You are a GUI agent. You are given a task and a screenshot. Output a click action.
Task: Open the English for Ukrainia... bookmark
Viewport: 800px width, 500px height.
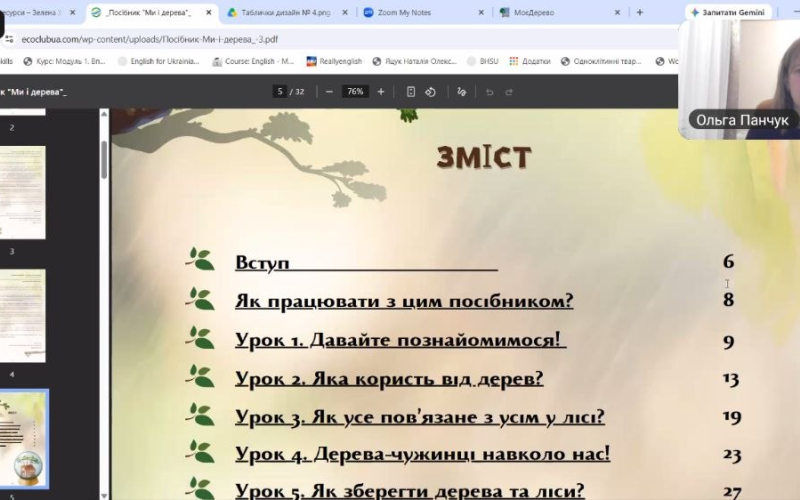159,61
